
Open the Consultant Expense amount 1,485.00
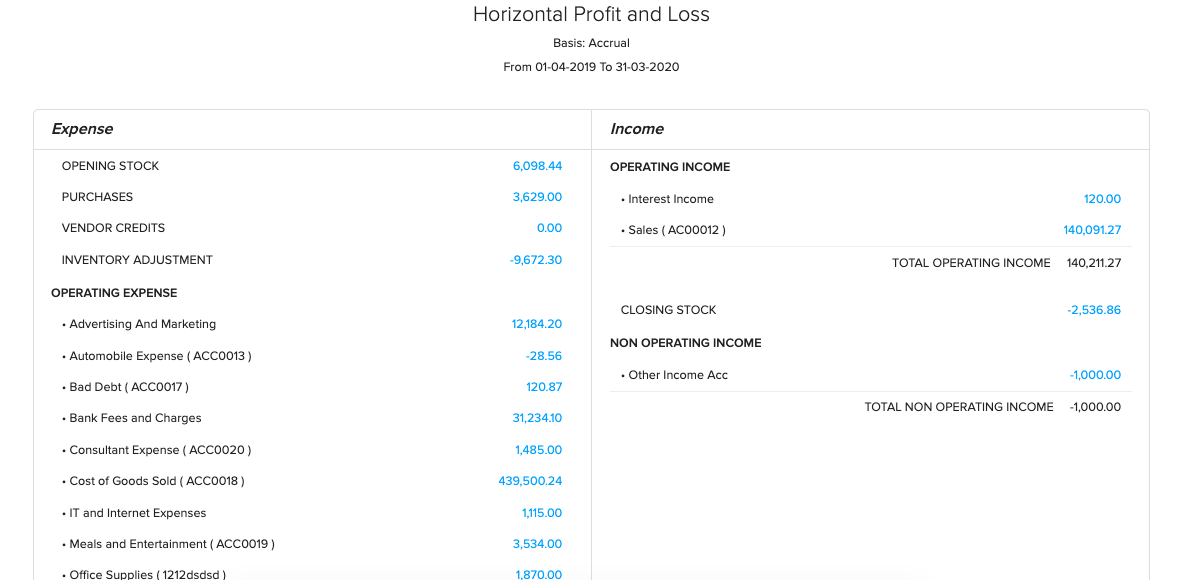[538, 450]
